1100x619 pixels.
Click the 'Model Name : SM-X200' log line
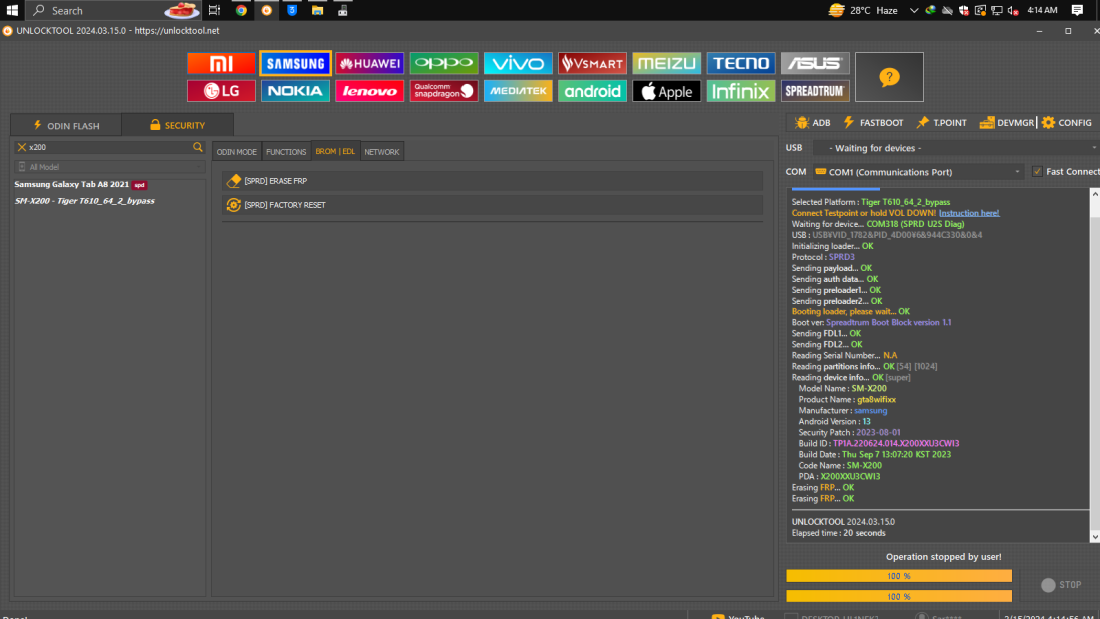click(x=842, y=388)
